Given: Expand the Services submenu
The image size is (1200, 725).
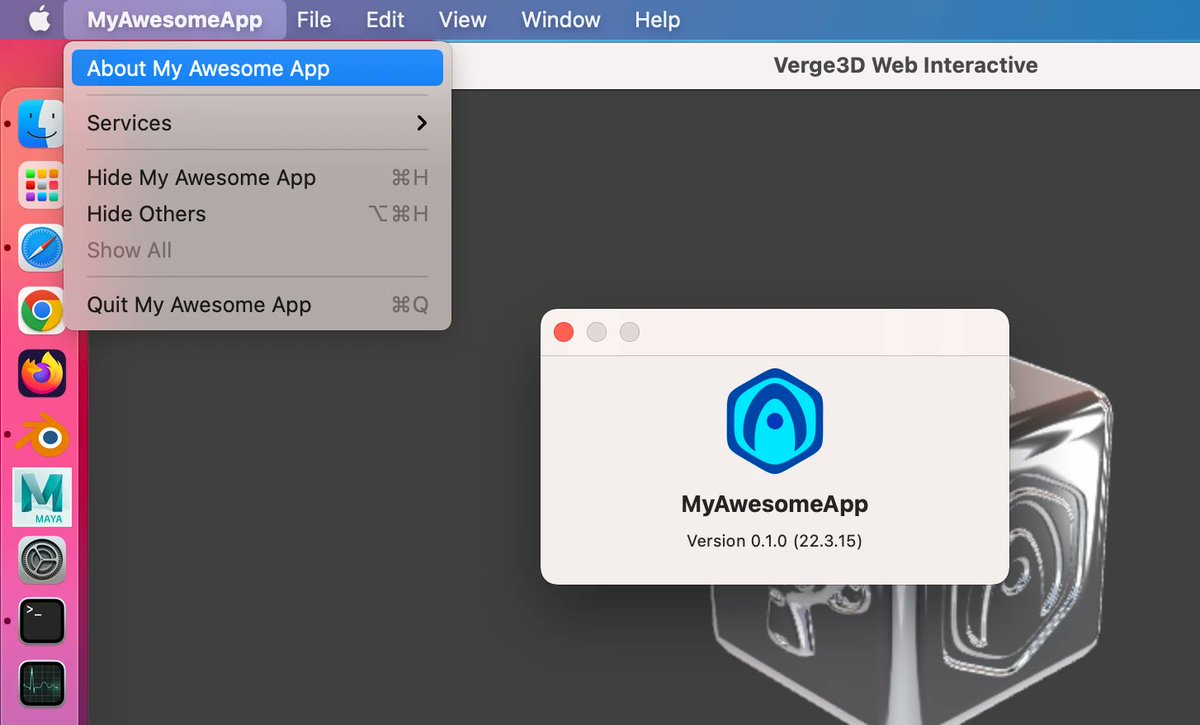Looking at the screenshot, I should tap(257, 123).
